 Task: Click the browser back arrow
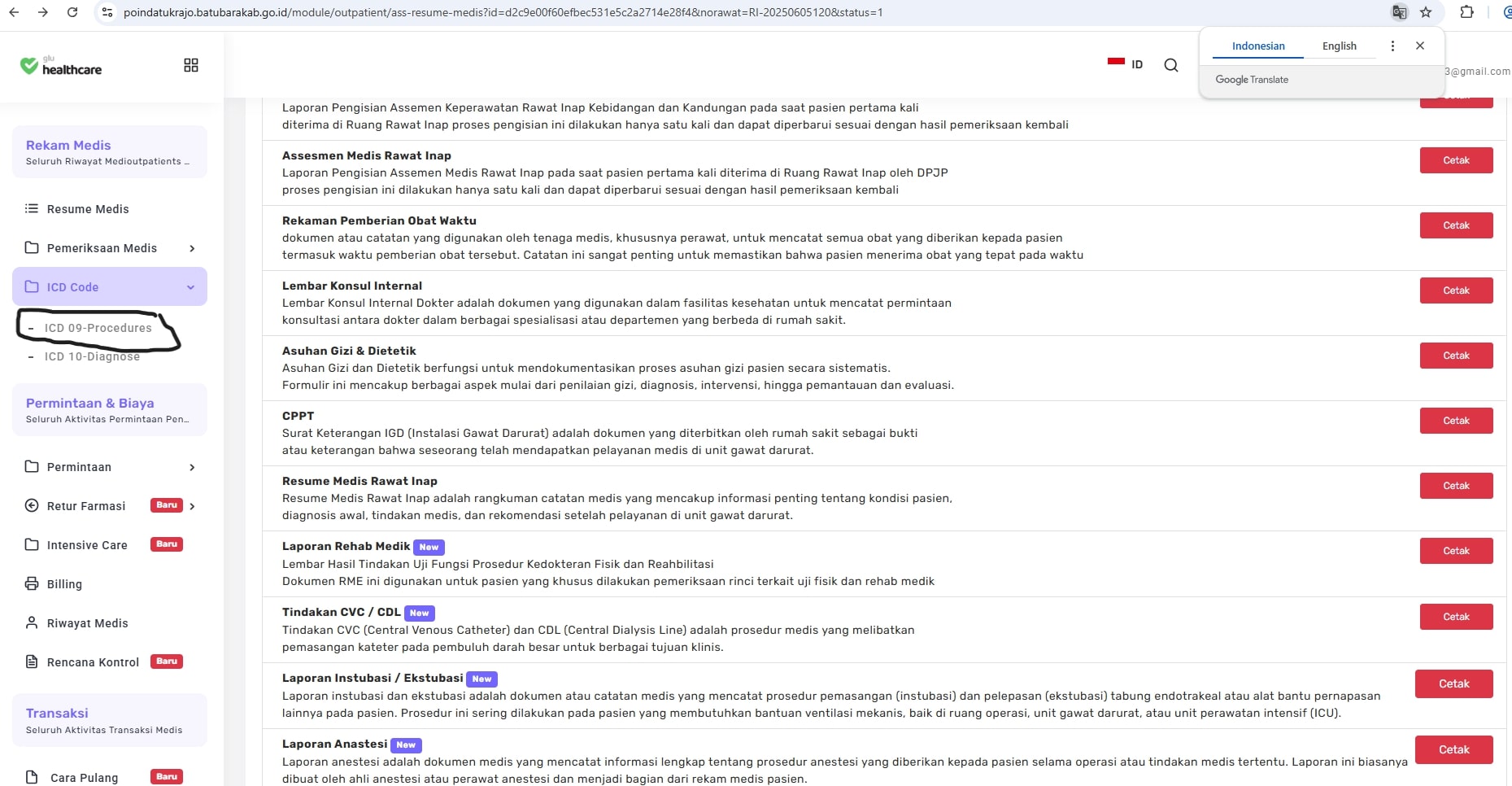click(14, 12)
